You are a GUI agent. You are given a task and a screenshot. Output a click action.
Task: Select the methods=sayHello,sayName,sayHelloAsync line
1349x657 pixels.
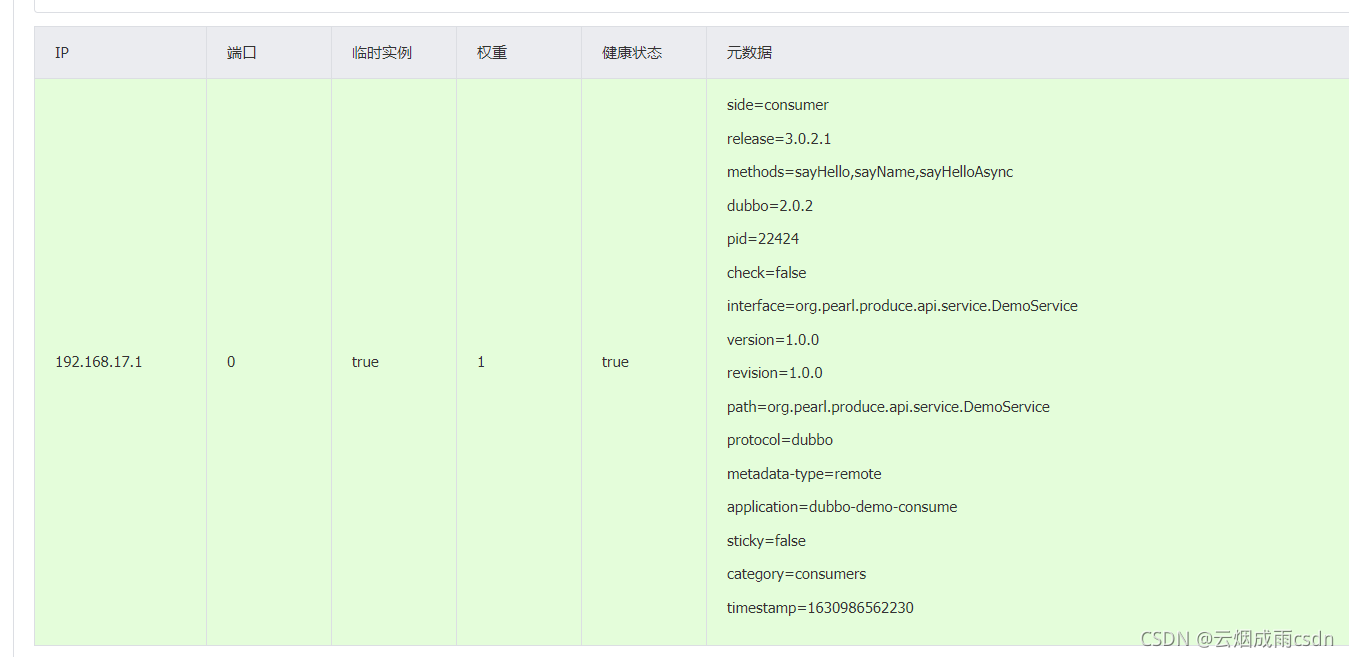click(870, 172)
